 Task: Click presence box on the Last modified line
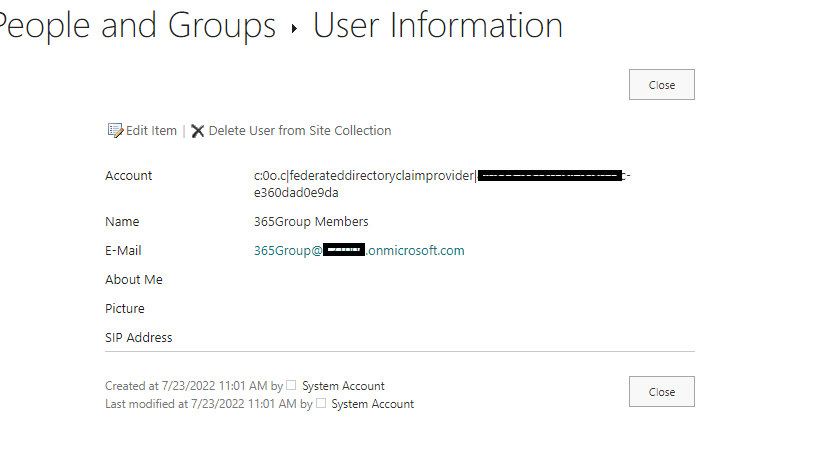[x=320, y=404]
